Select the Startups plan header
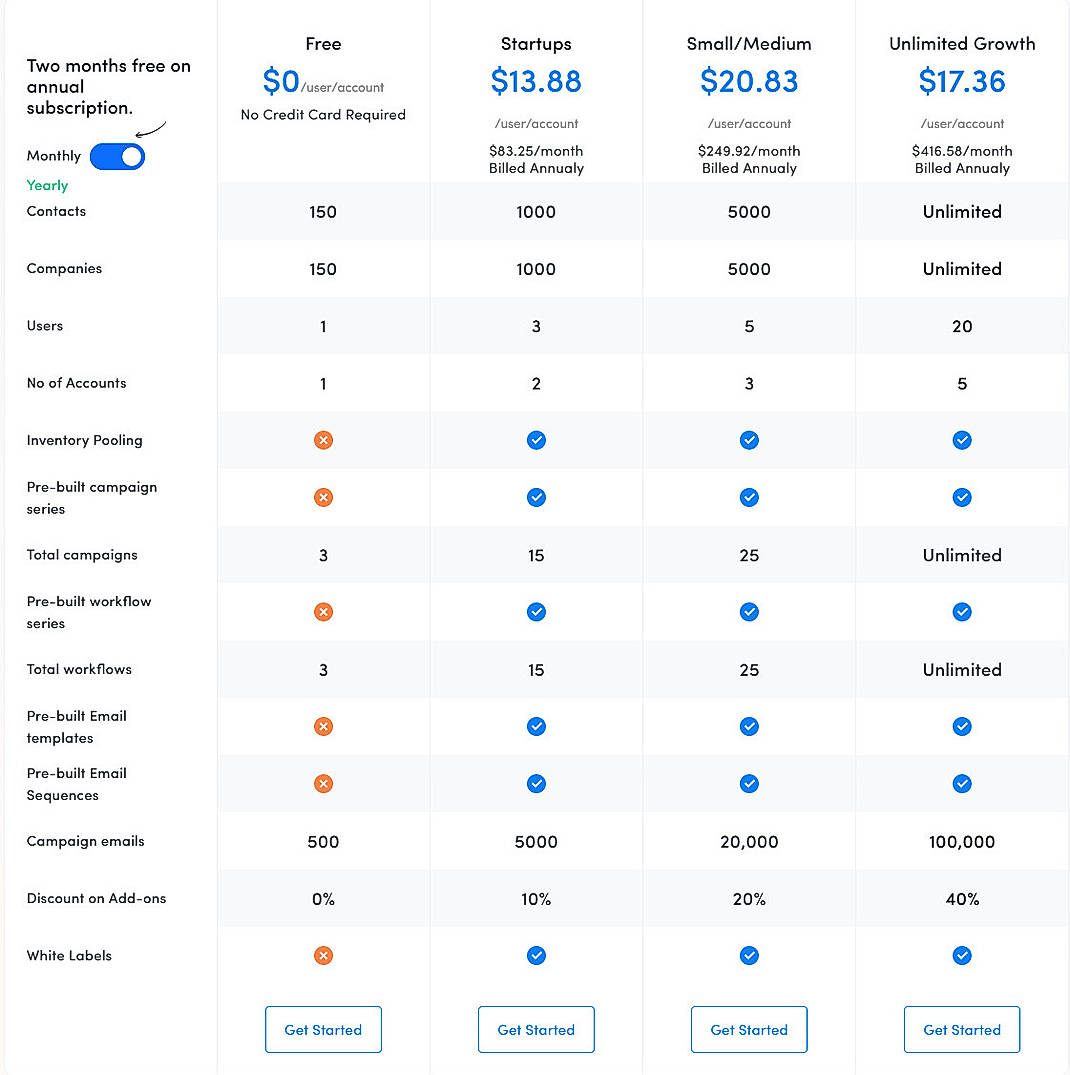Screen dimensions: 1070x1075 click(536, 43)
